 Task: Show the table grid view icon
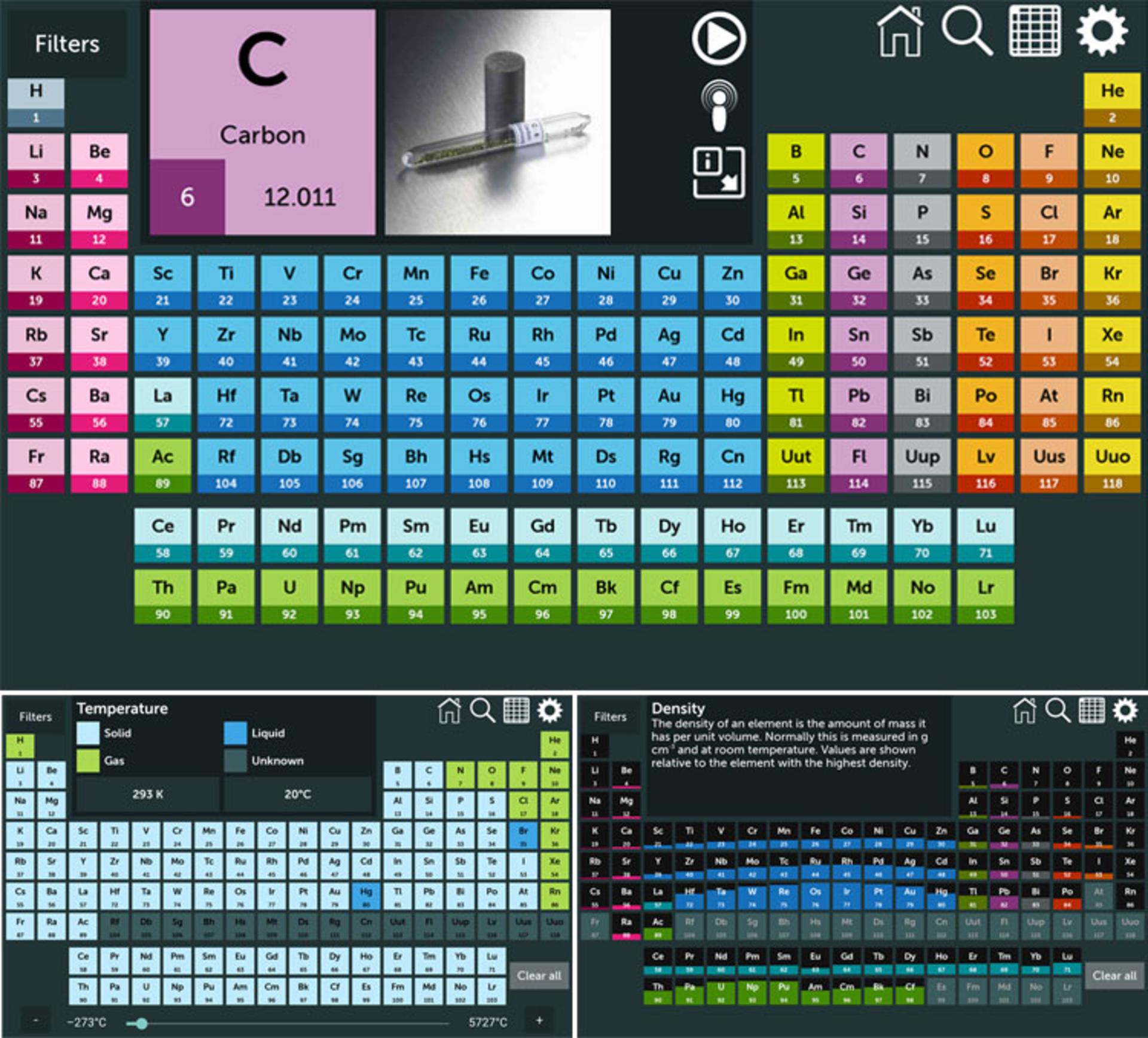click(1035, 31)
